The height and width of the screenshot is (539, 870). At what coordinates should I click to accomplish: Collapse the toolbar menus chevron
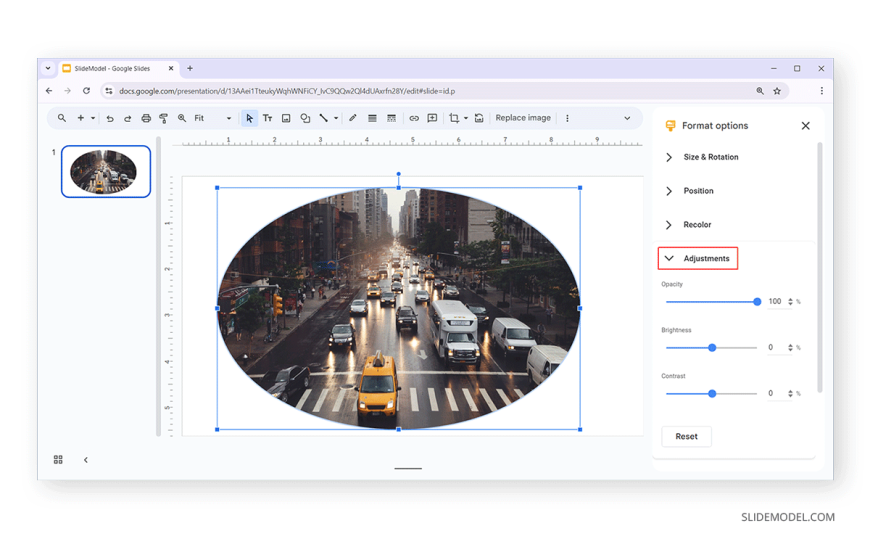[x=627, y=118]
